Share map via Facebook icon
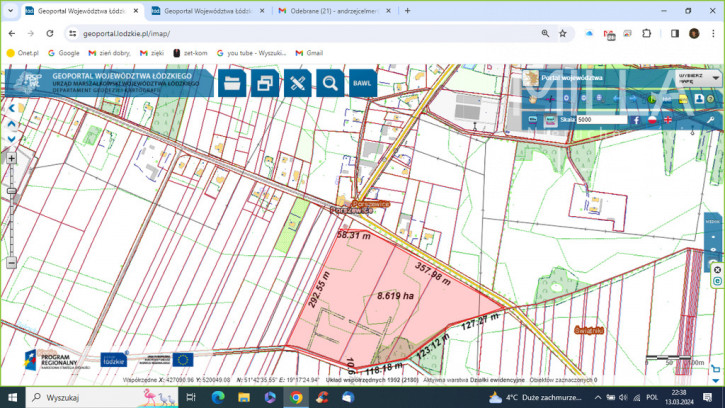 tap(636, 120)
